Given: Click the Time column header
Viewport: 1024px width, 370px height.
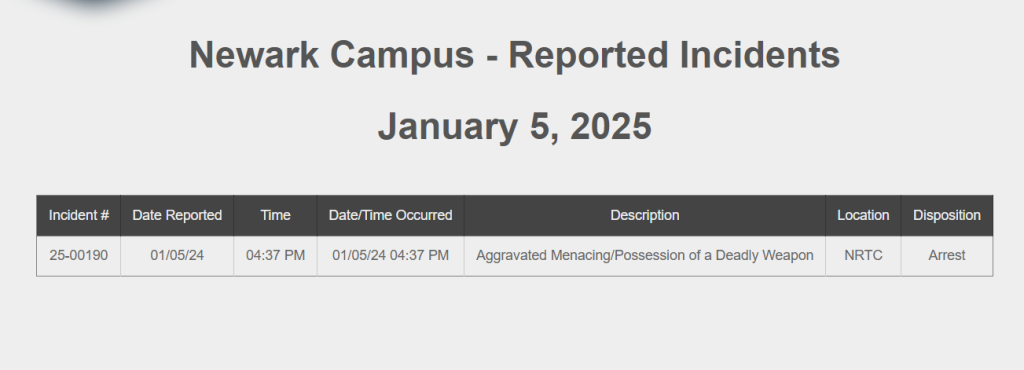Looking at the screenshot, I should (276, 215).
